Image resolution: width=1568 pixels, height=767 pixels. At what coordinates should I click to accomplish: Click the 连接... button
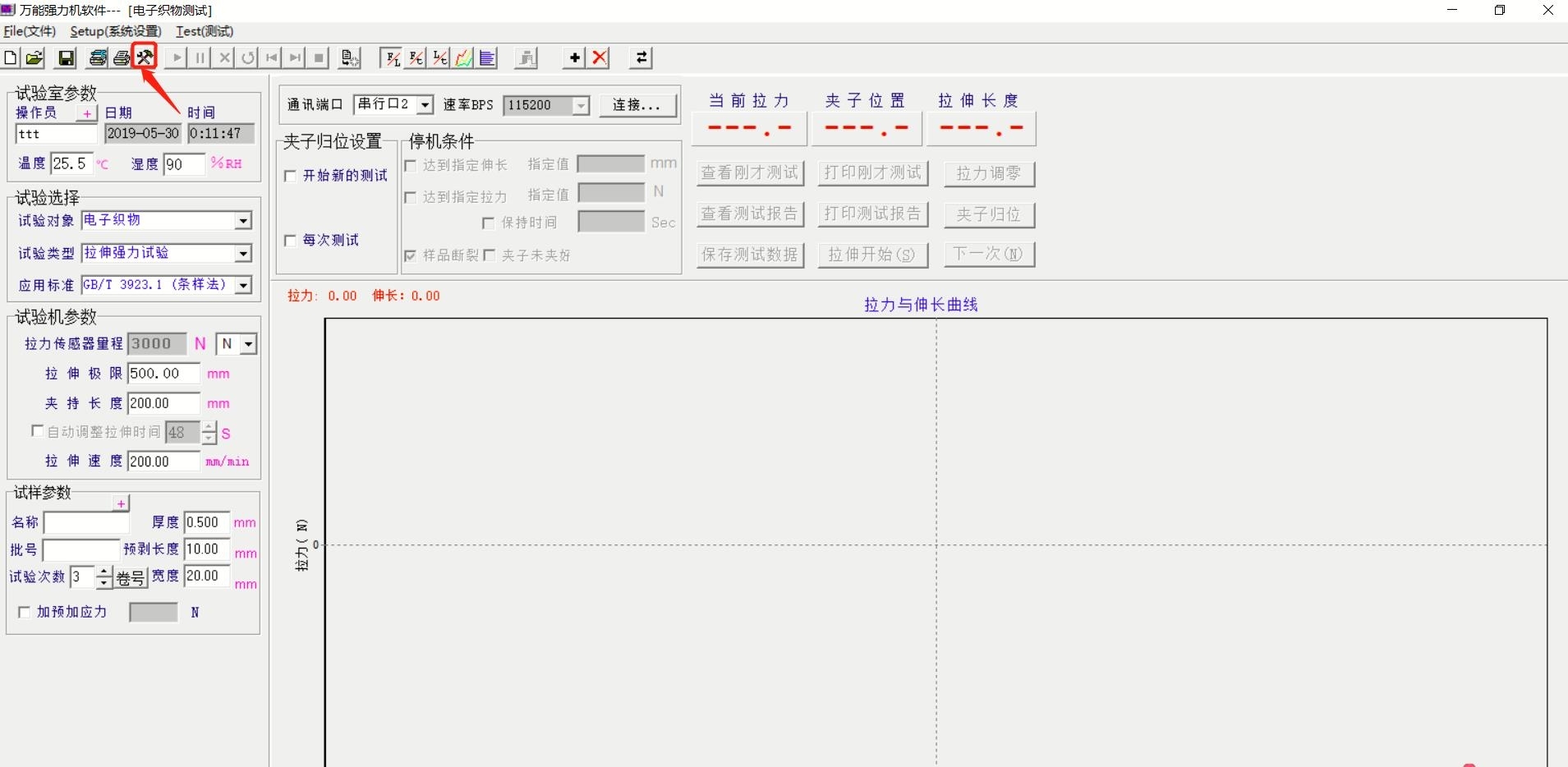click(637, 105)
